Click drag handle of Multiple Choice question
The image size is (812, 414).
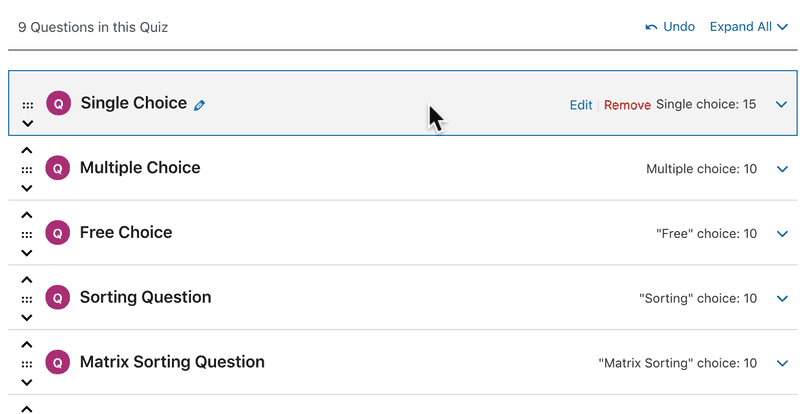(x=27, y=169)
